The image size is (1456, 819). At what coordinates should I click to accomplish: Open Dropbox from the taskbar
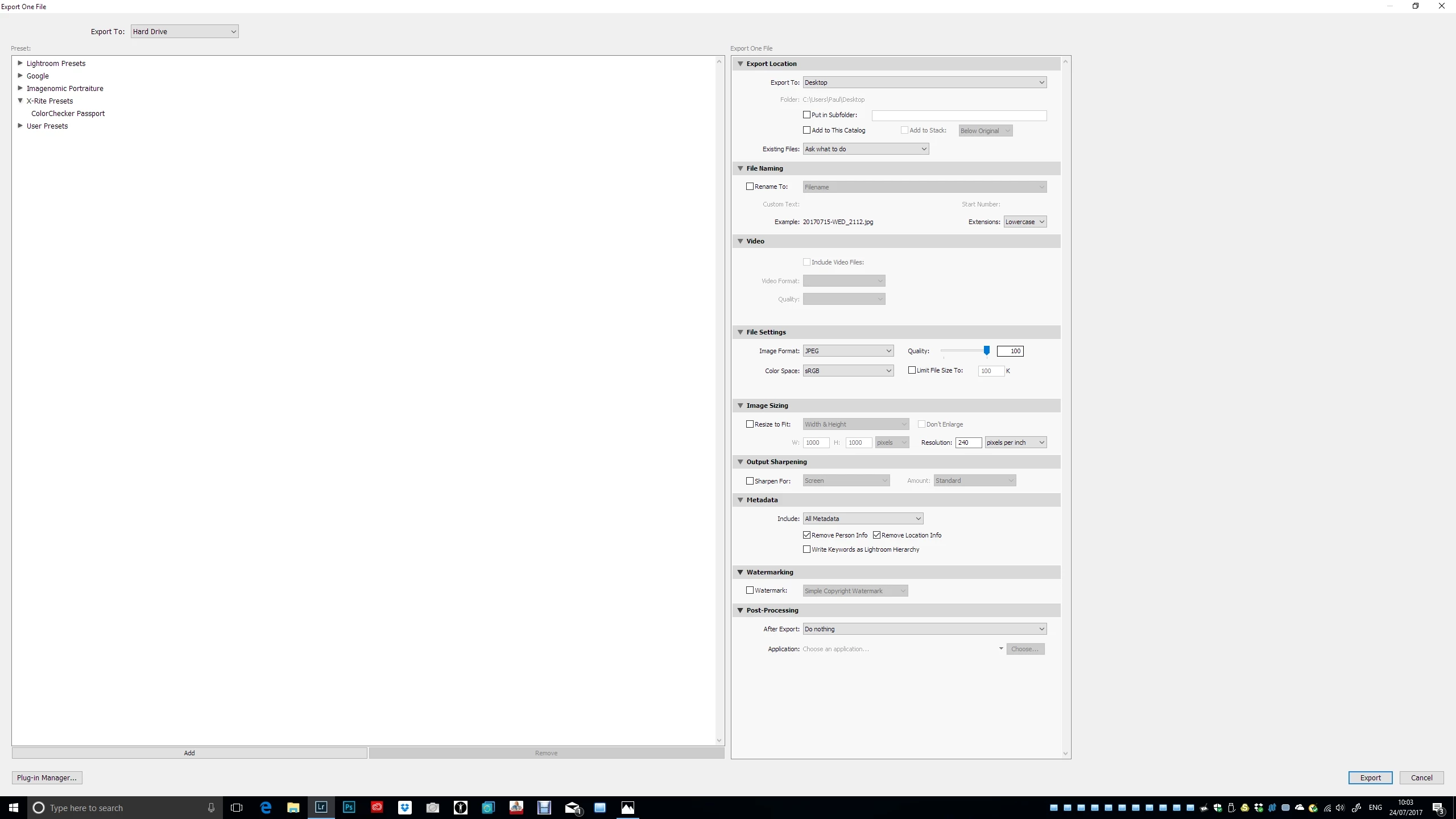pyautogui.click(x=404, y=807)
